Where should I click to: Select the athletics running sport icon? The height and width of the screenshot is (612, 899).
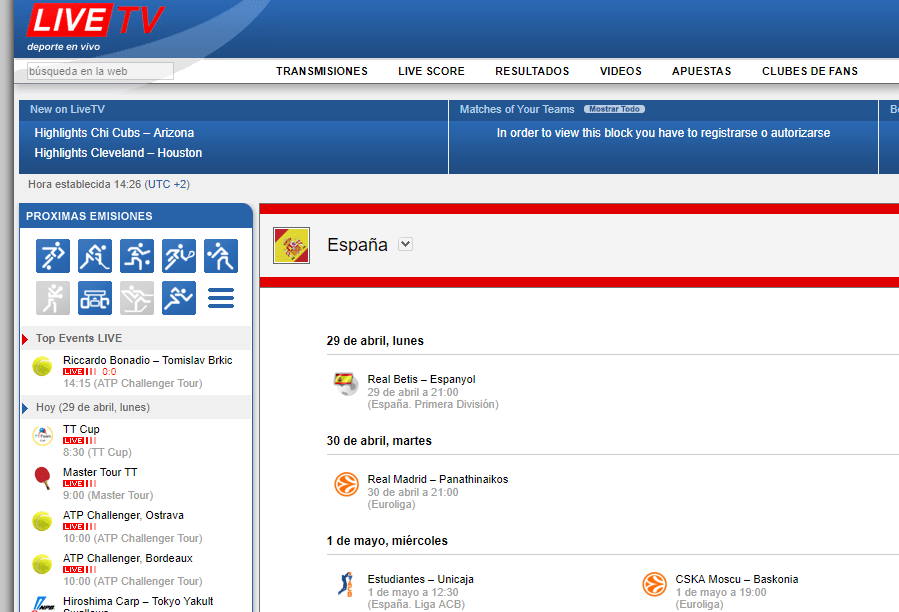[x=179, y=298]
